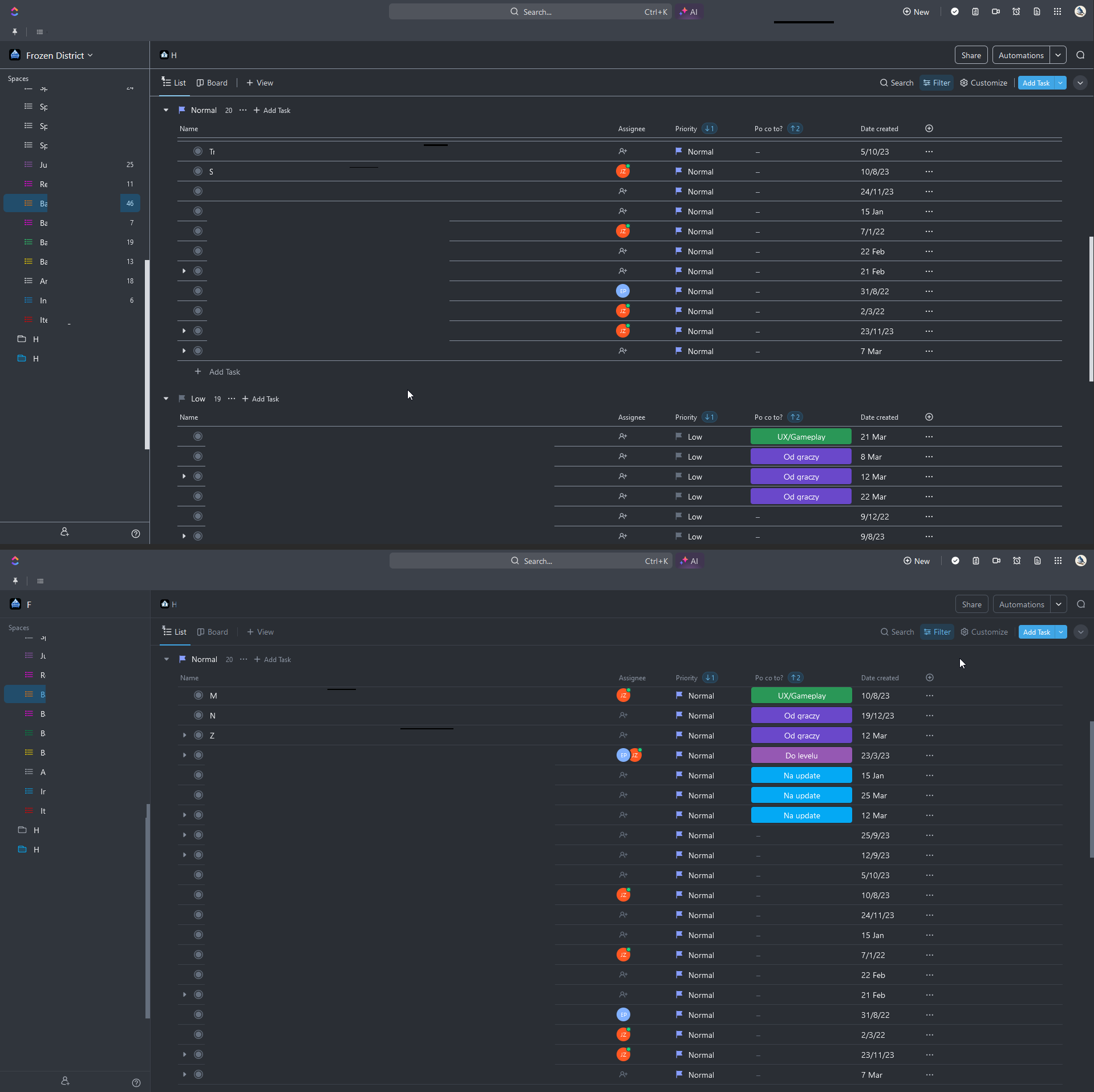Viewport: 1094px width, 1092px height.
Task: Lower window: click the record clip camera icon
Action: 996,561
